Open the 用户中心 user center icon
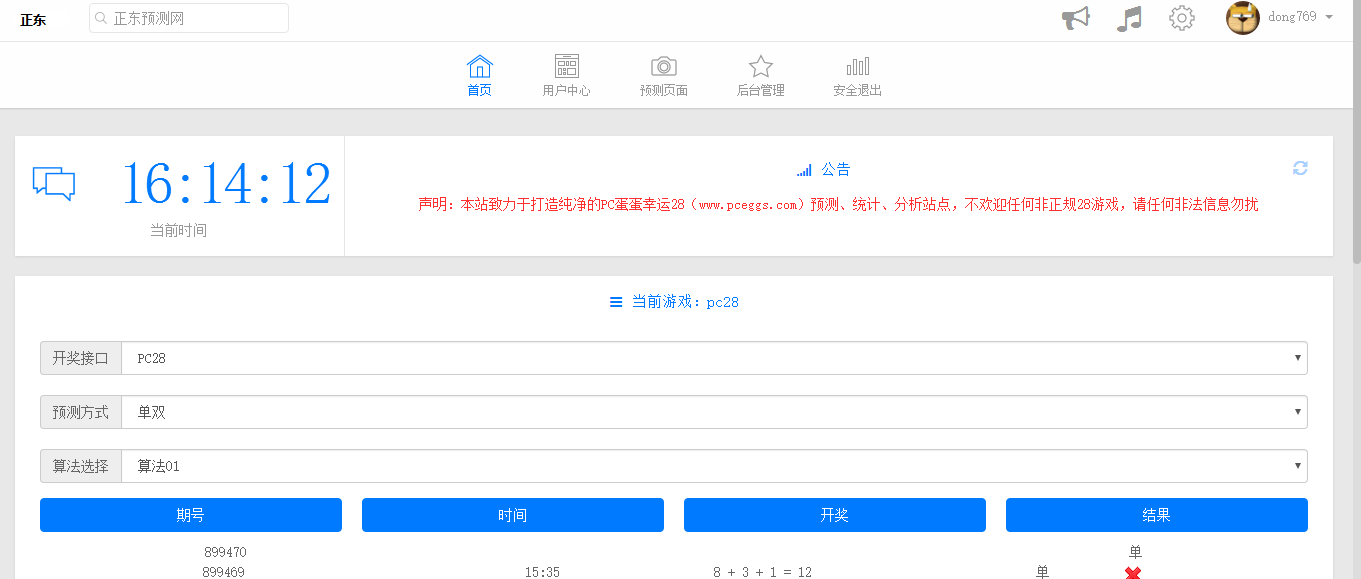 (567, 66)
